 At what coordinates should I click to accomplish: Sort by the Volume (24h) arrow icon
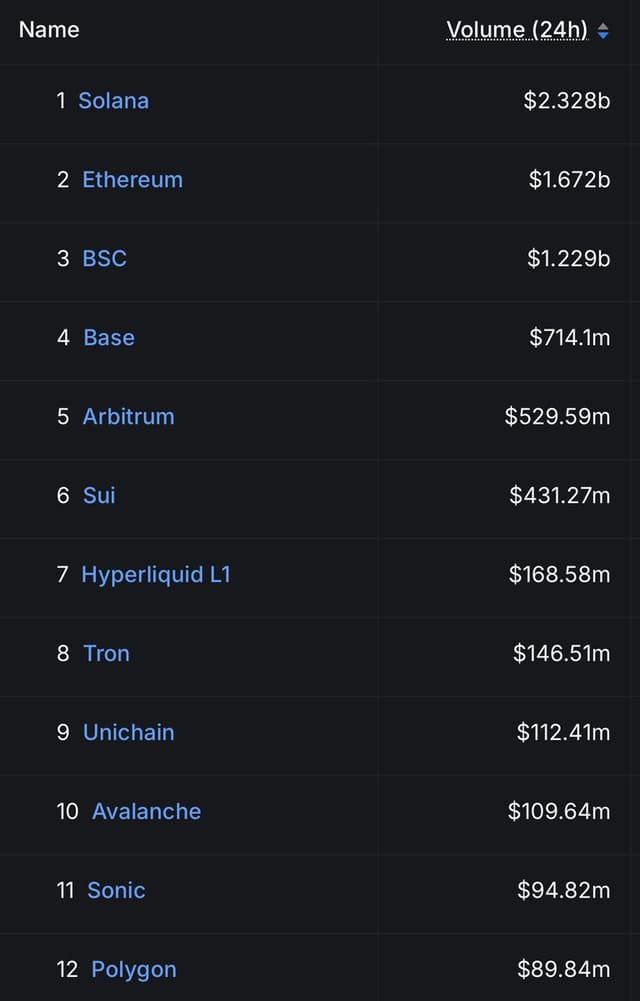click(x=602, y=31)
